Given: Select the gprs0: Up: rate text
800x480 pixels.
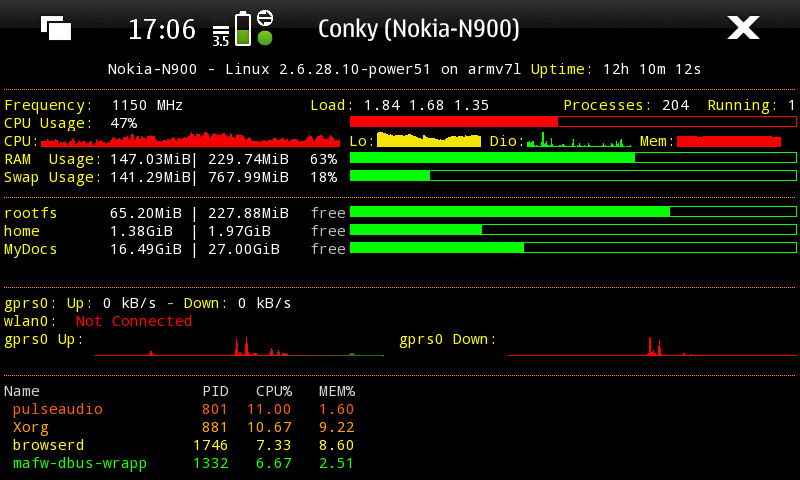Looking at the screenshot, I should (80, 304).
